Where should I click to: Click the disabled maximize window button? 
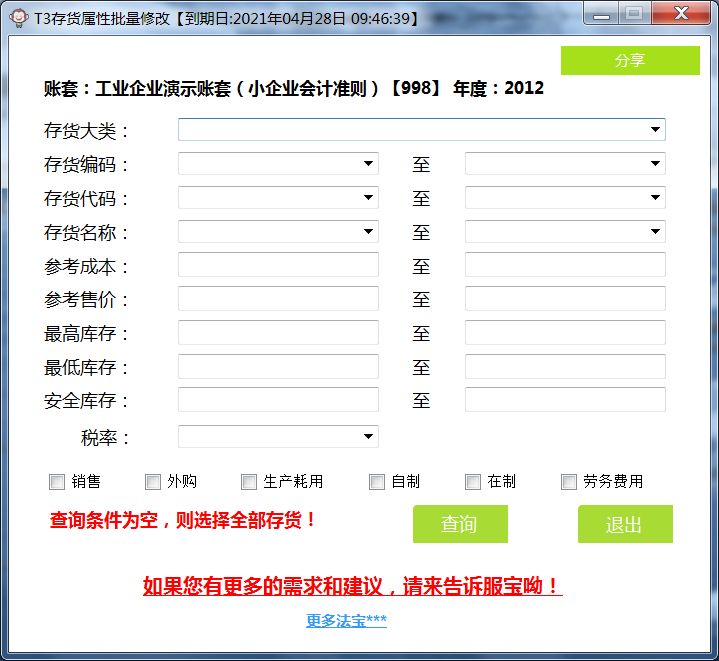(634, 14)
